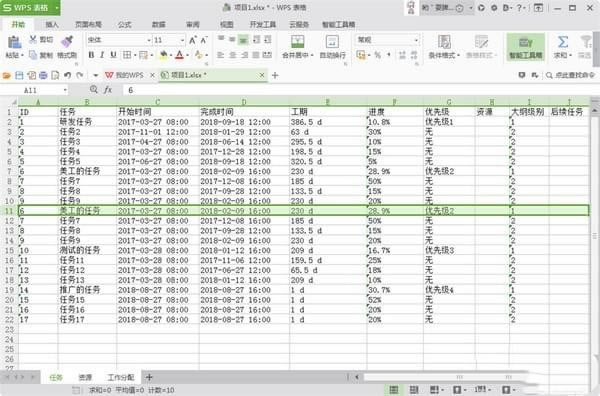Click the Save icon in quick toolbar
The width and height of the screenshot is (600, 396).
point(19,75)
